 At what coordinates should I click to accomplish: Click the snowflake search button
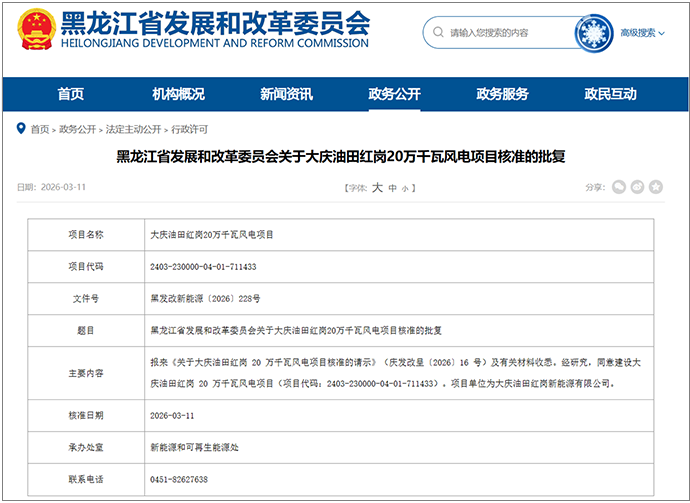tap(593, 33)
